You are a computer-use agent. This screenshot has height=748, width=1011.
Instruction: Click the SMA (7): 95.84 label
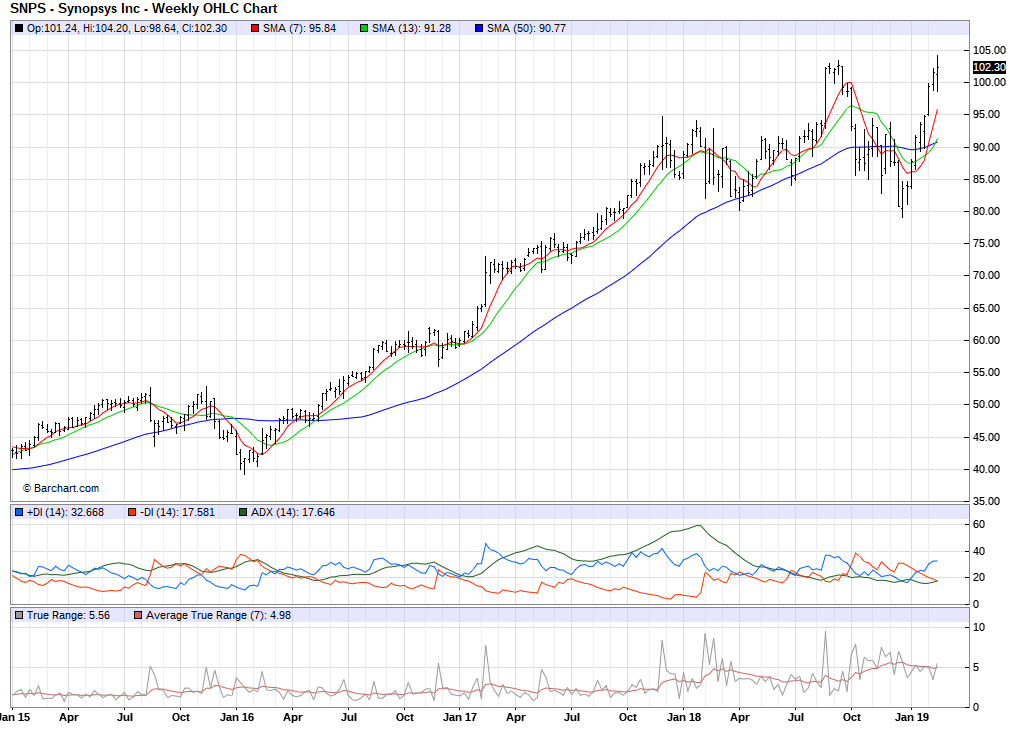pyautogui.click(x=299, y=28)
